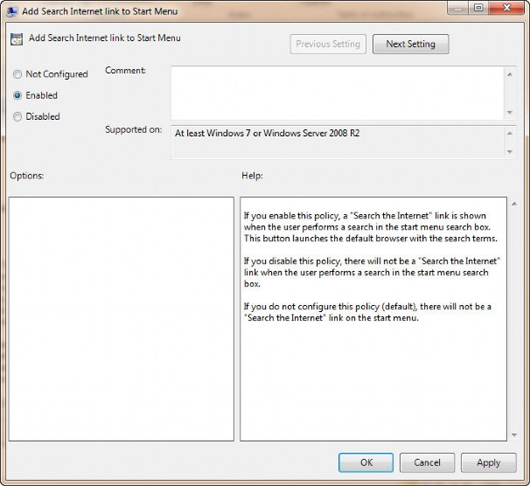Screen dimensions: 530x486
Task: Select the Not Configured radio button
Action: [x=17, y=74]
